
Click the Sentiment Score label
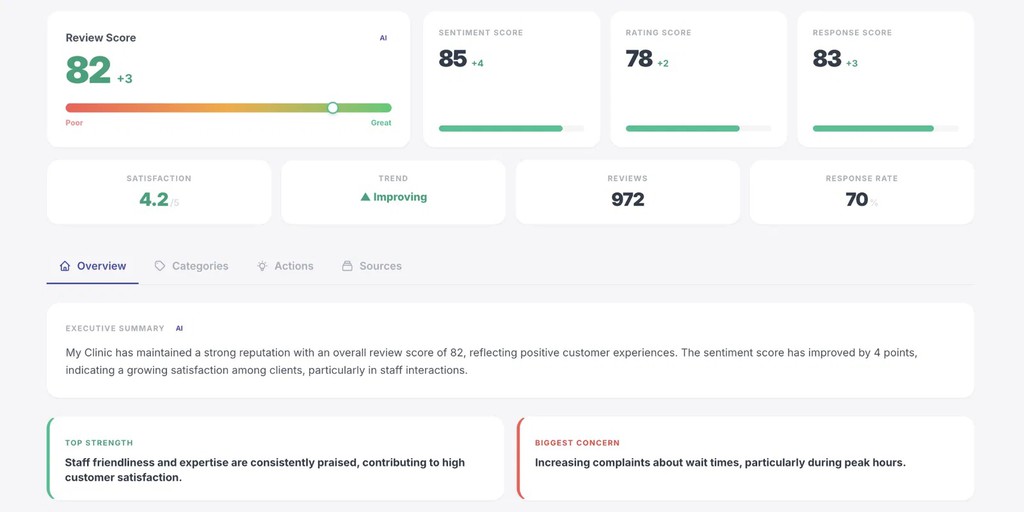tap(481, 33)
